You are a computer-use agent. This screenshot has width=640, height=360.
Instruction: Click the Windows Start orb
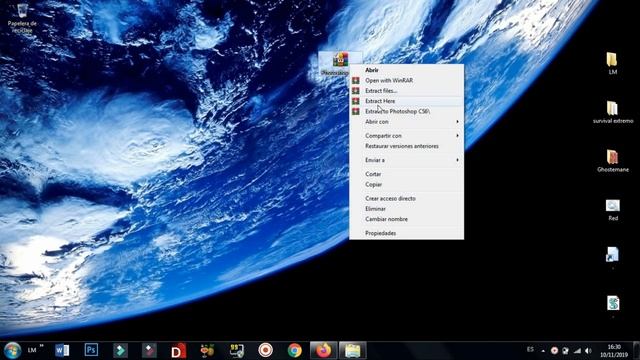[x=12, y=350]
